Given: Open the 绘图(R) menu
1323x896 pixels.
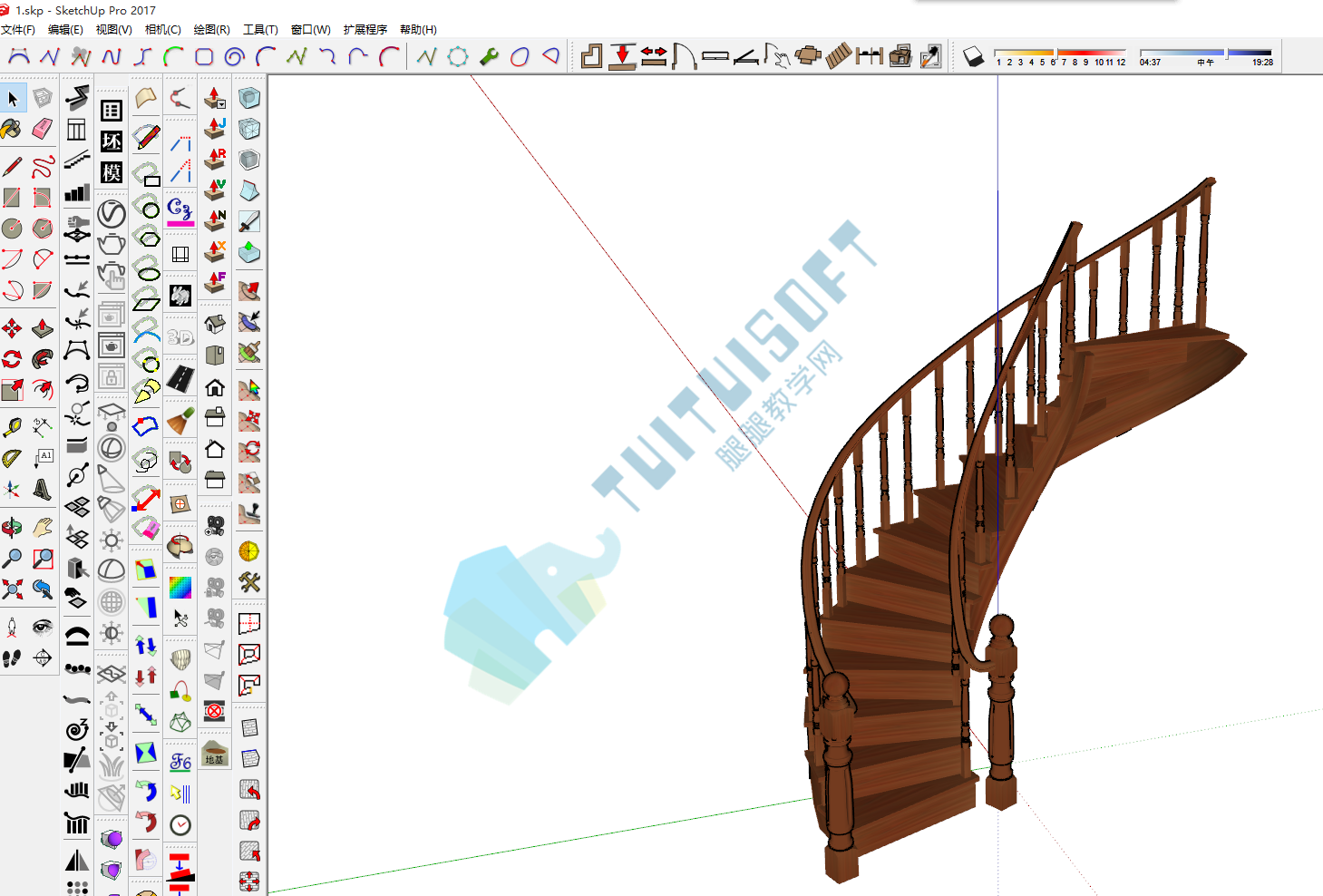Looking at the screenshot, I should point(212,30).
